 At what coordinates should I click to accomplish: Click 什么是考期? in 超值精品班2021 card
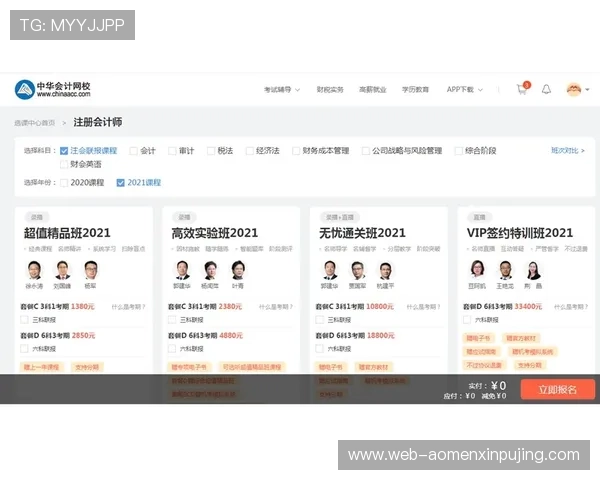pyautogui.click(x=129, y=307)
